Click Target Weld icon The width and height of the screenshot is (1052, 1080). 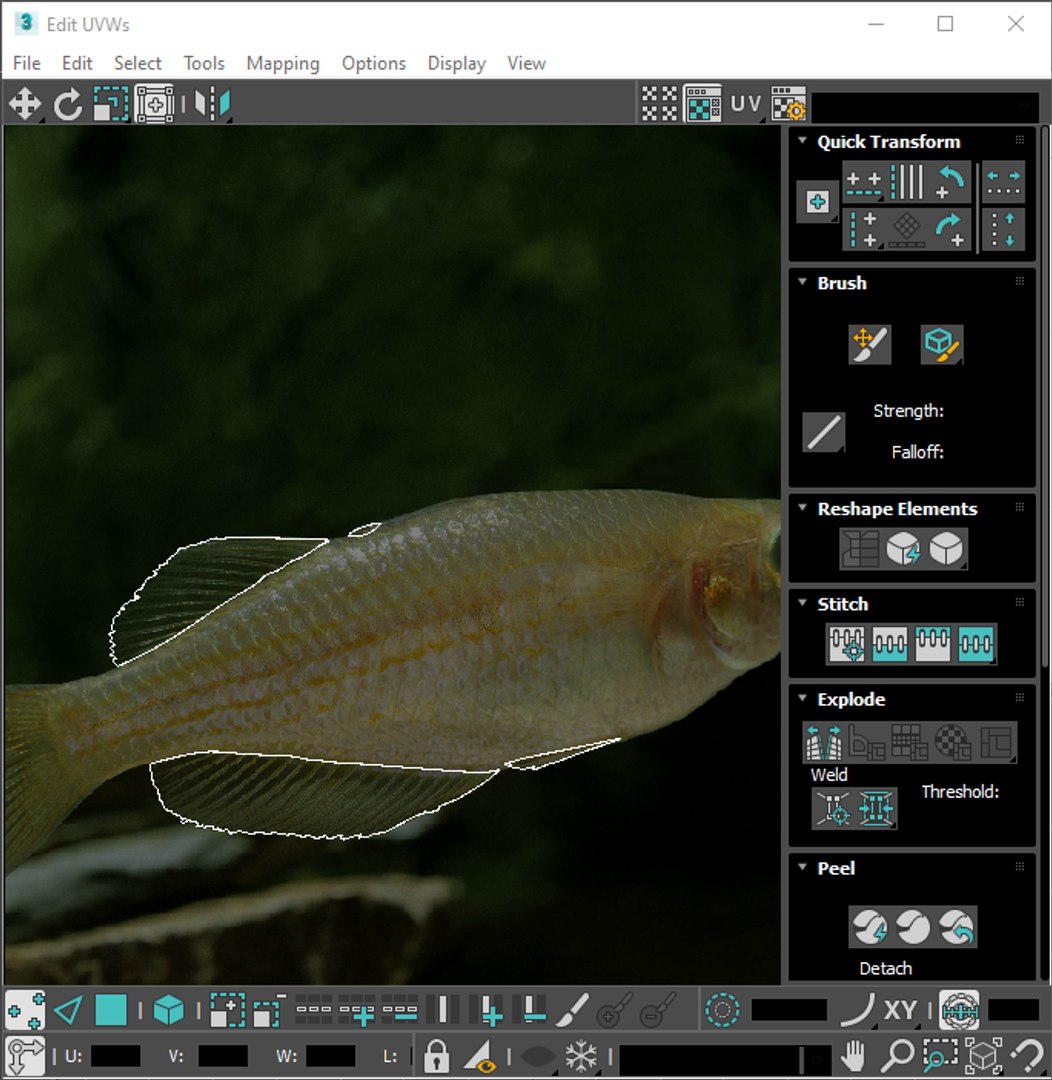click(833, 808)
